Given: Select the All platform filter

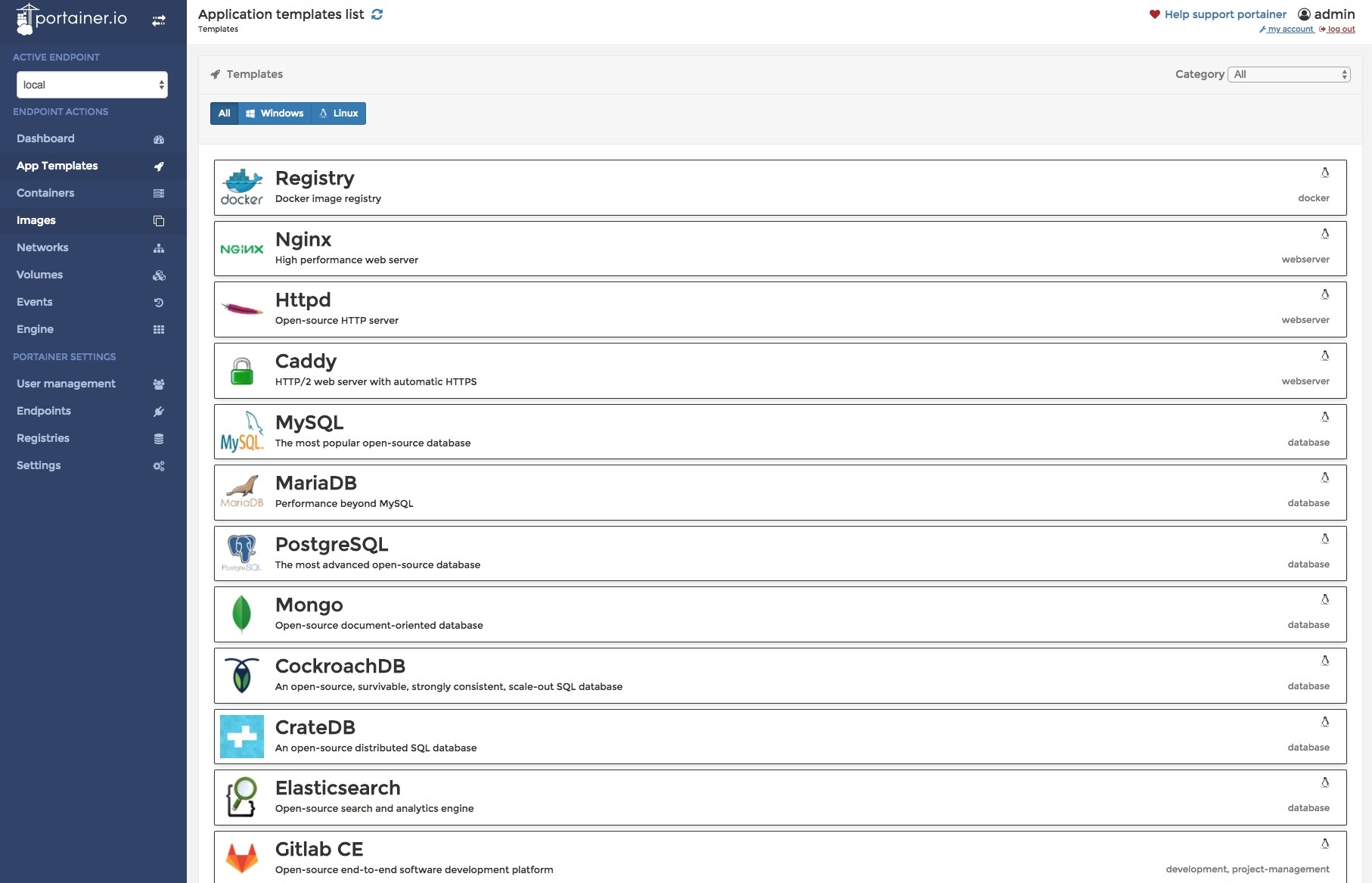Looking at the screenshot, I should coord(225,113).
